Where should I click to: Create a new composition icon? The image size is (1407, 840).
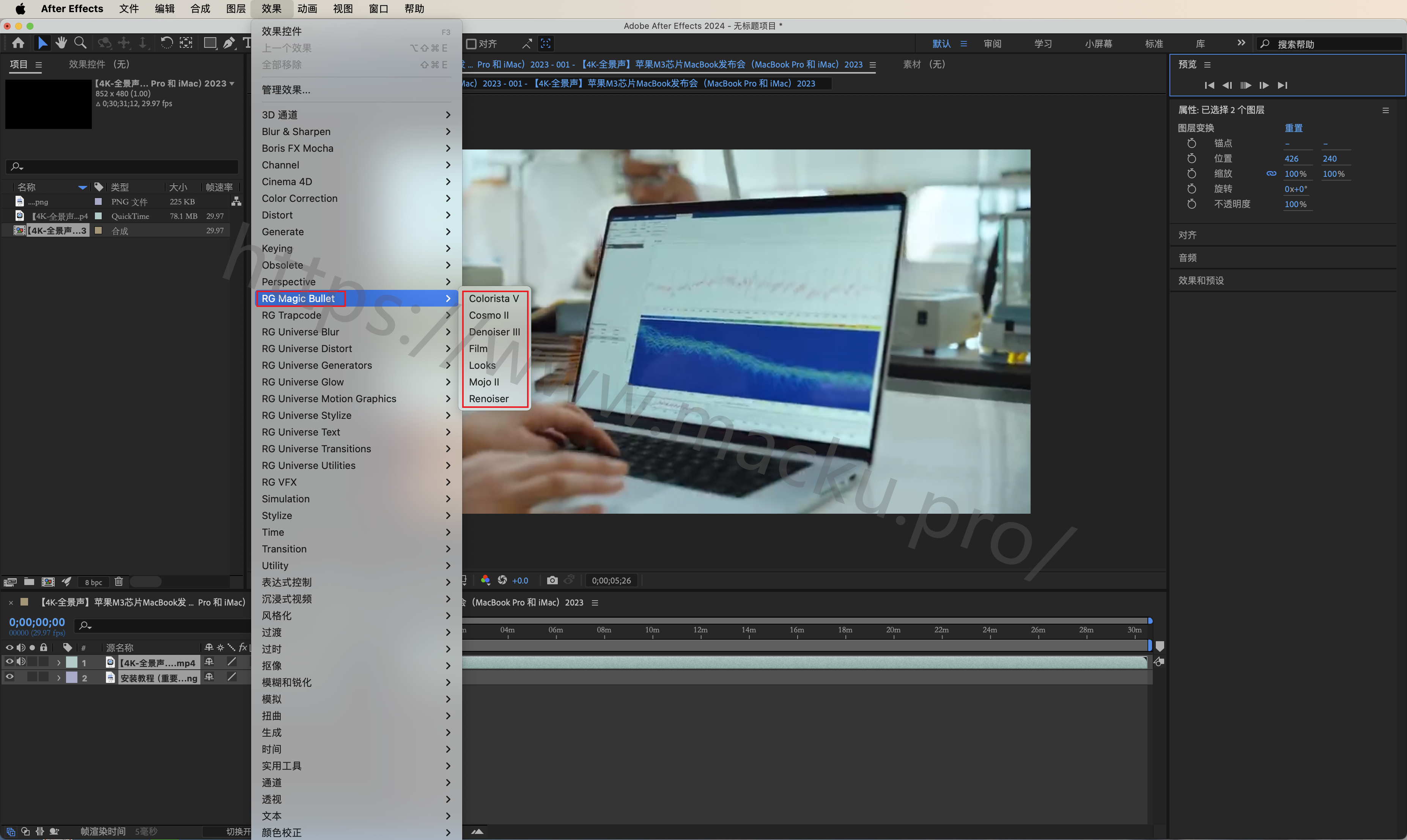coord(48,582)
